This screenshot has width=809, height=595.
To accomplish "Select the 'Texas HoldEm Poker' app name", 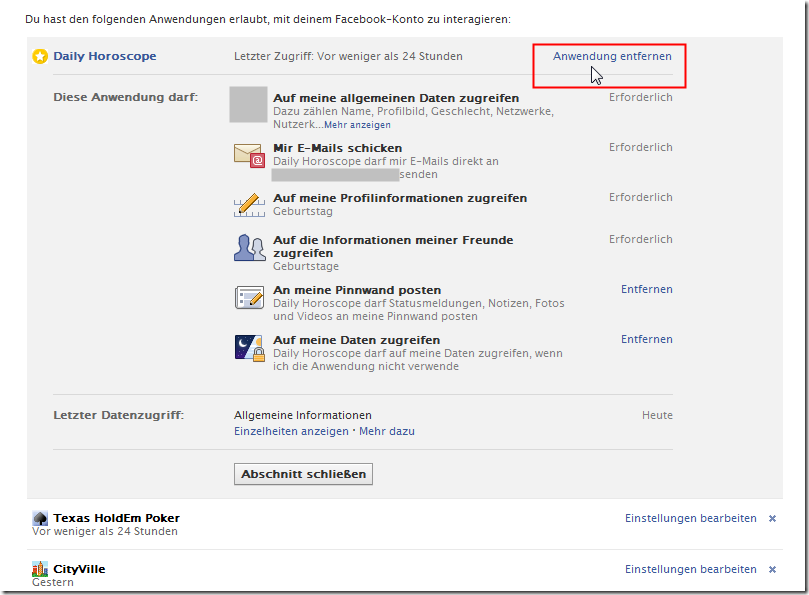I will tap(117, 518).
